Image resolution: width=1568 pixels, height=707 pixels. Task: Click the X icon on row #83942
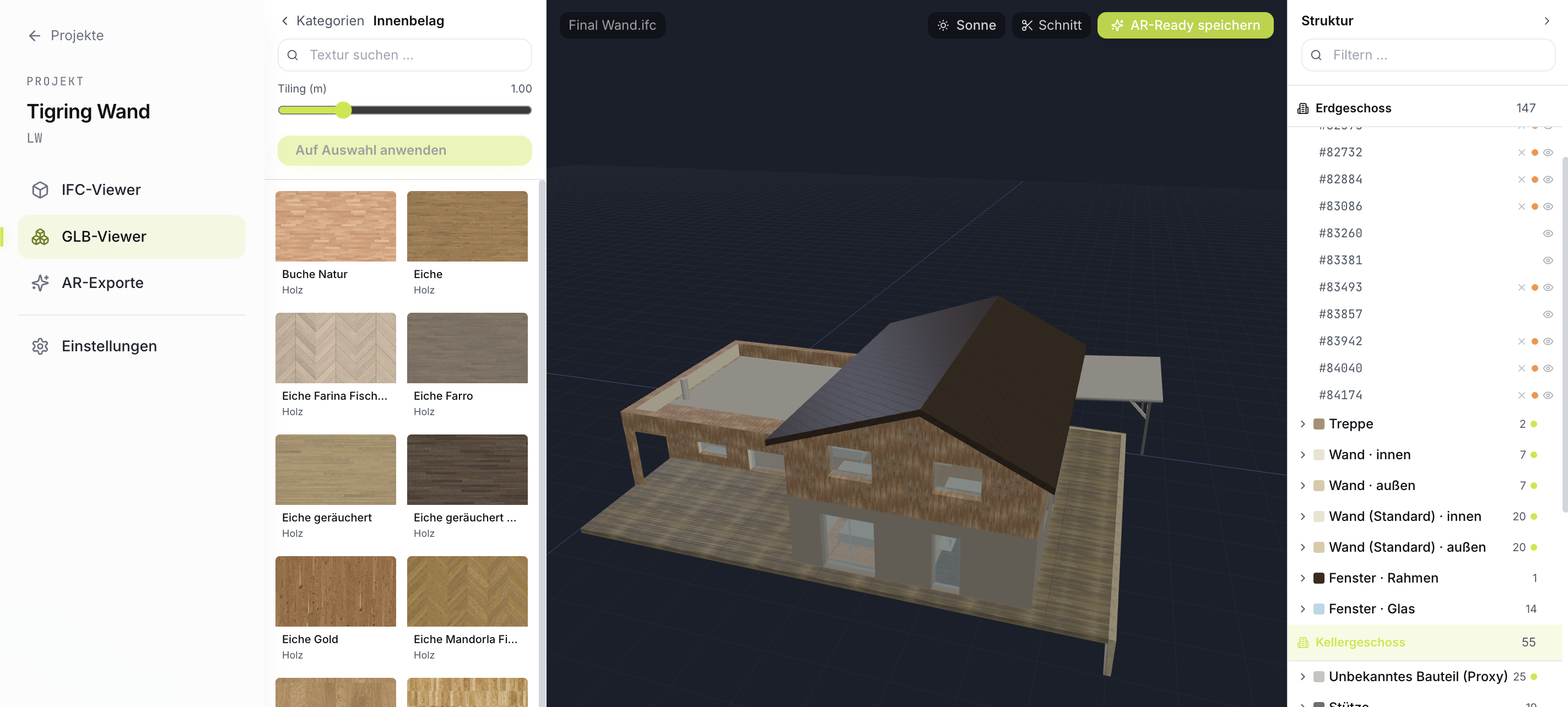tap(1521, 341)
